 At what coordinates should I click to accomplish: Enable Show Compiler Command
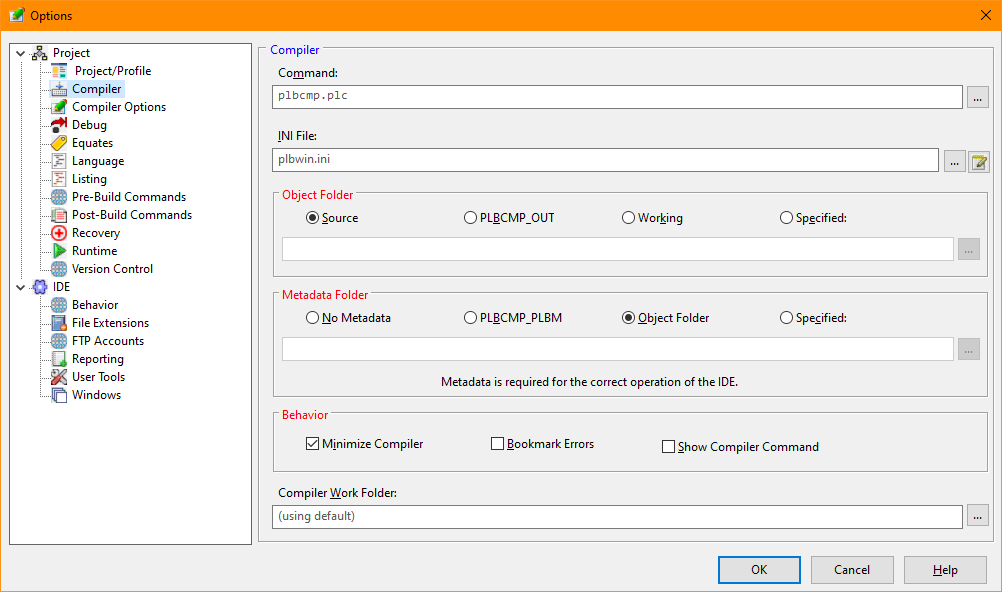click(668, 446)
